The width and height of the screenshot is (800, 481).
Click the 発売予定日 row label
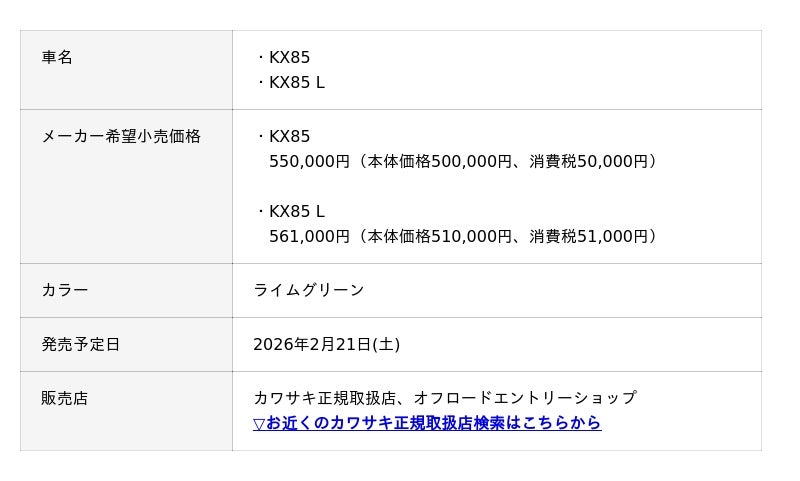tap(81, 345)
